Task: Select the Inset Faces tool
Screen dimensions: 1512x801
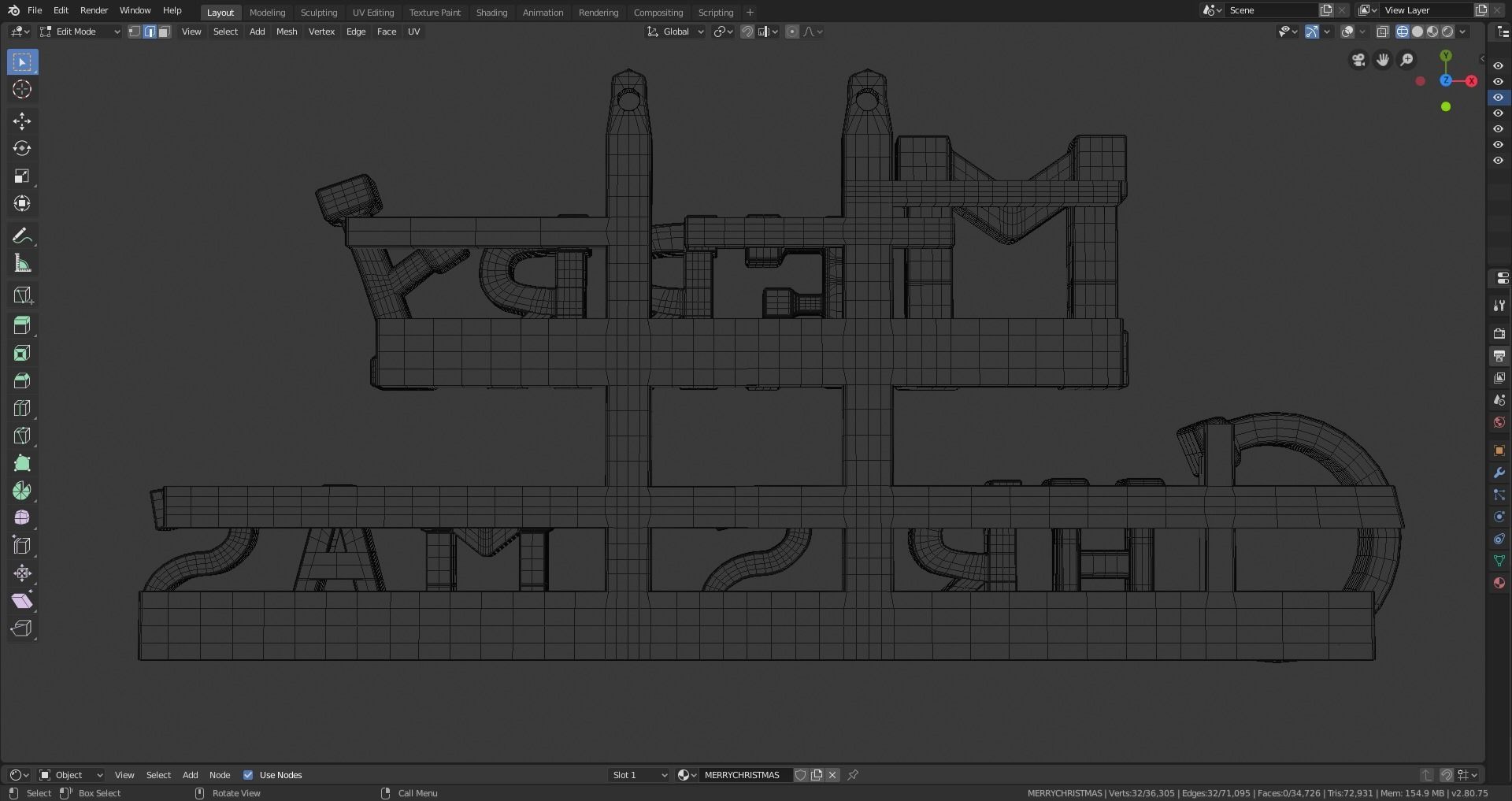Action: (22, 353)
